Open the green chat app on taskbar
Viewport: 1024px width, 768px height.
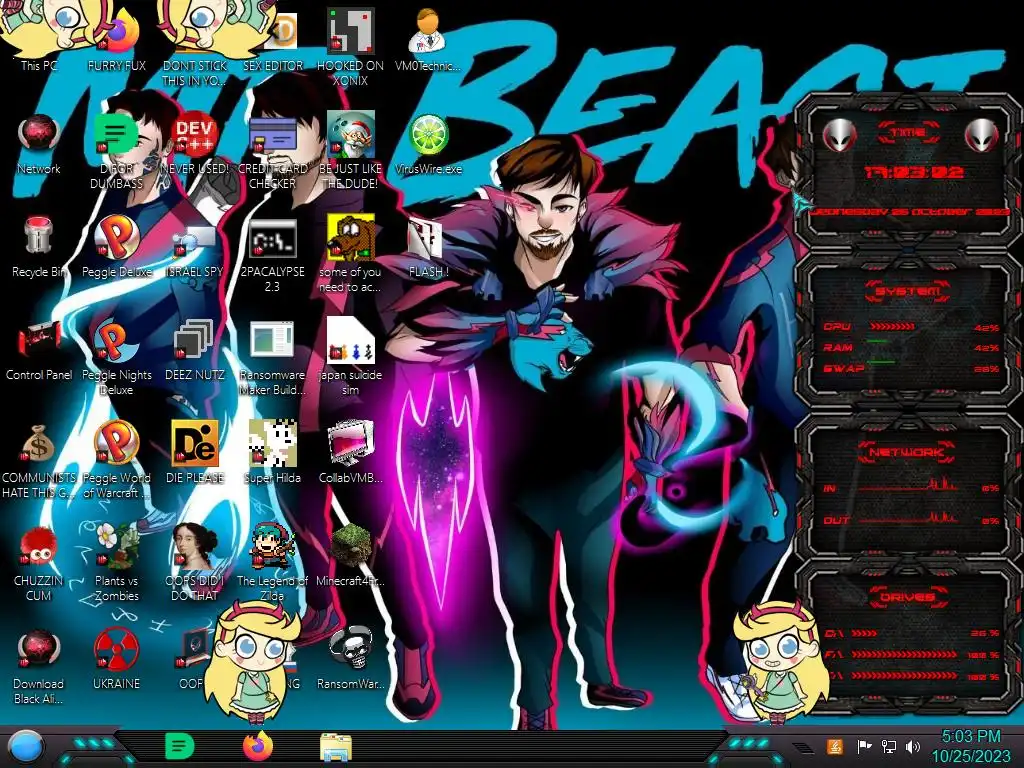tap(180, 746)
